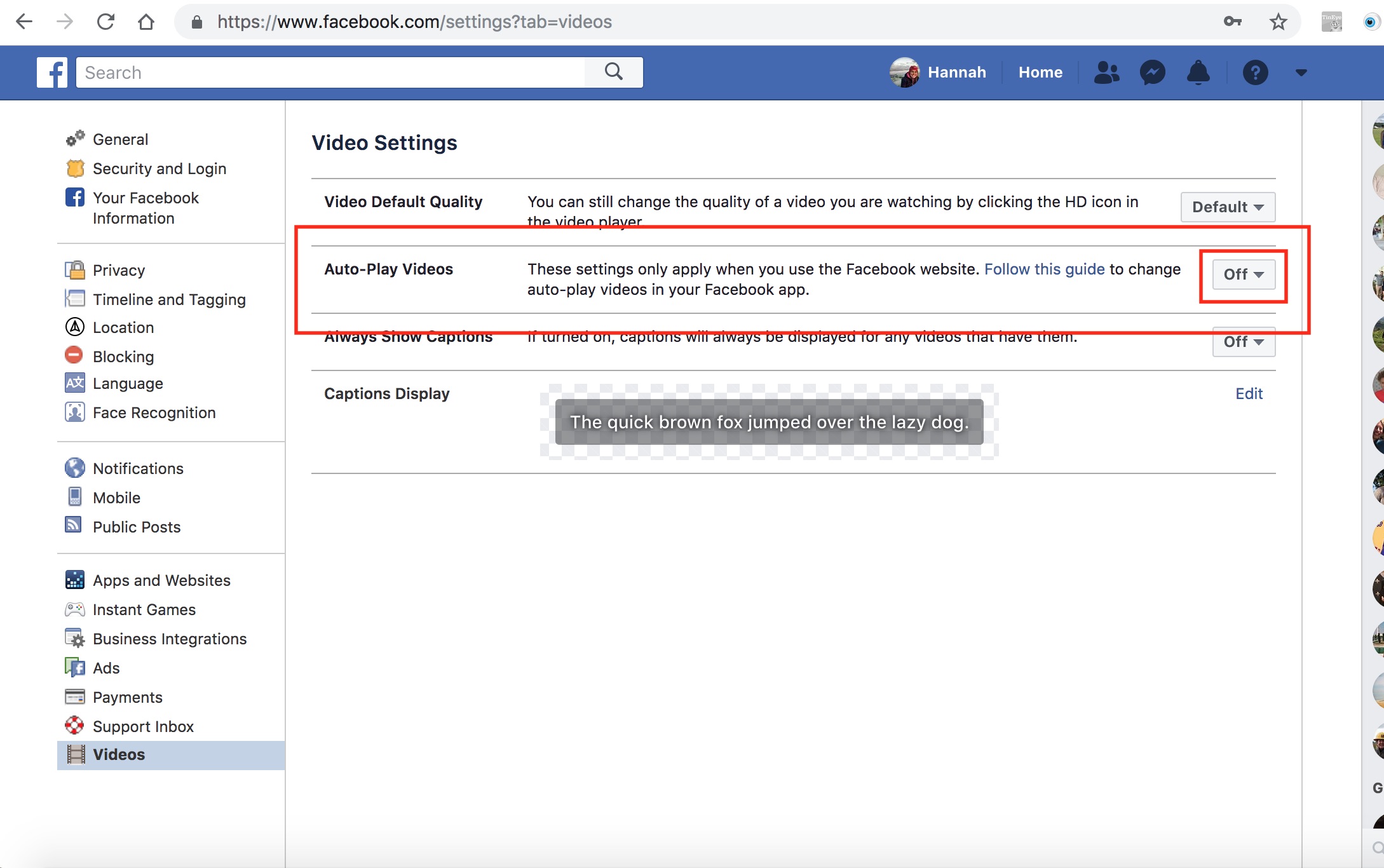This screenshot has width=1384, height=868.
Task: Open Video Default Quality dropdown
Action: click(x=1228, y=207)
